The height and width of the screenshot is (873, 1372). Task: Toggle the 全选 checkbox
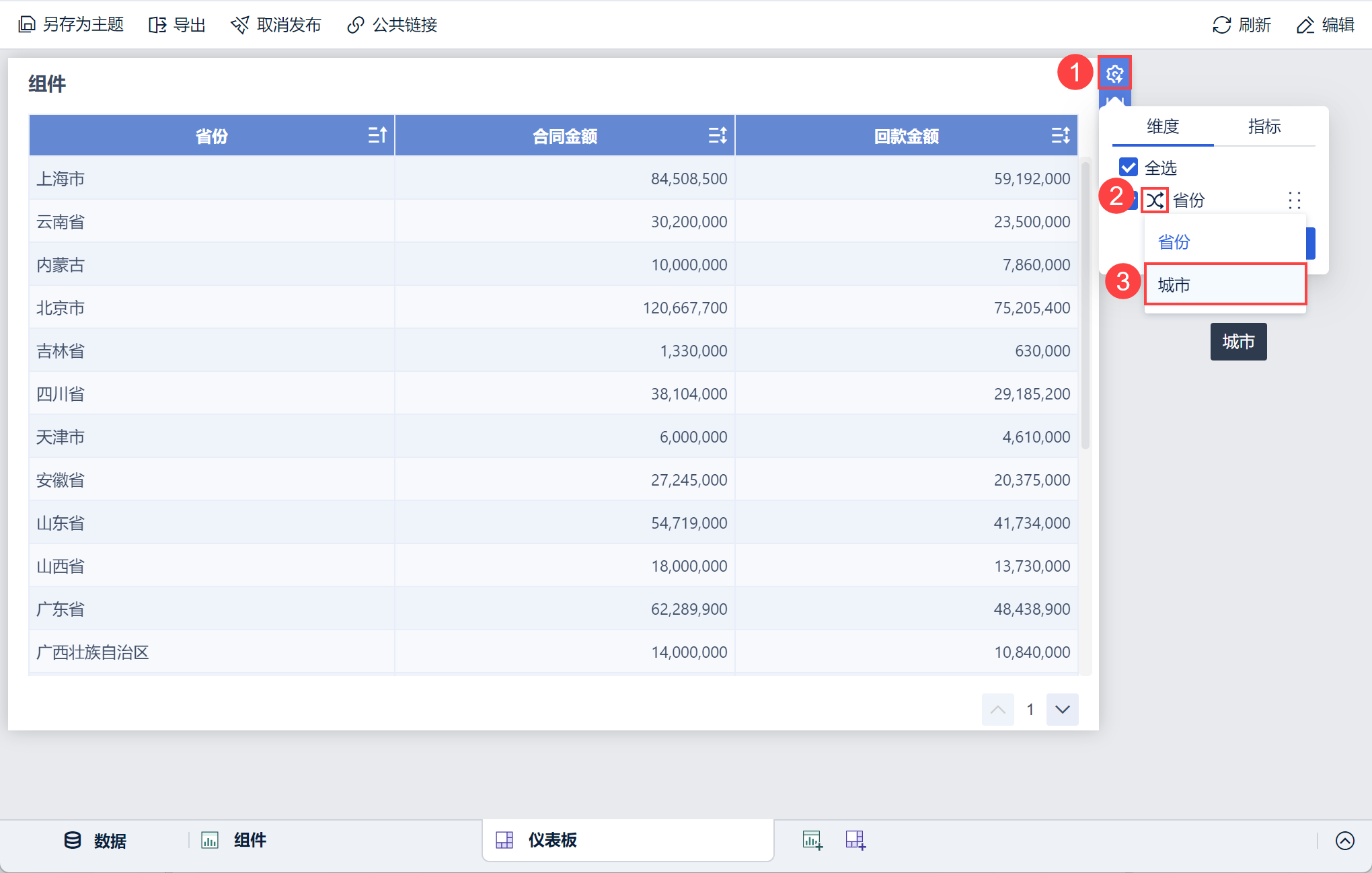[1128, 167]
